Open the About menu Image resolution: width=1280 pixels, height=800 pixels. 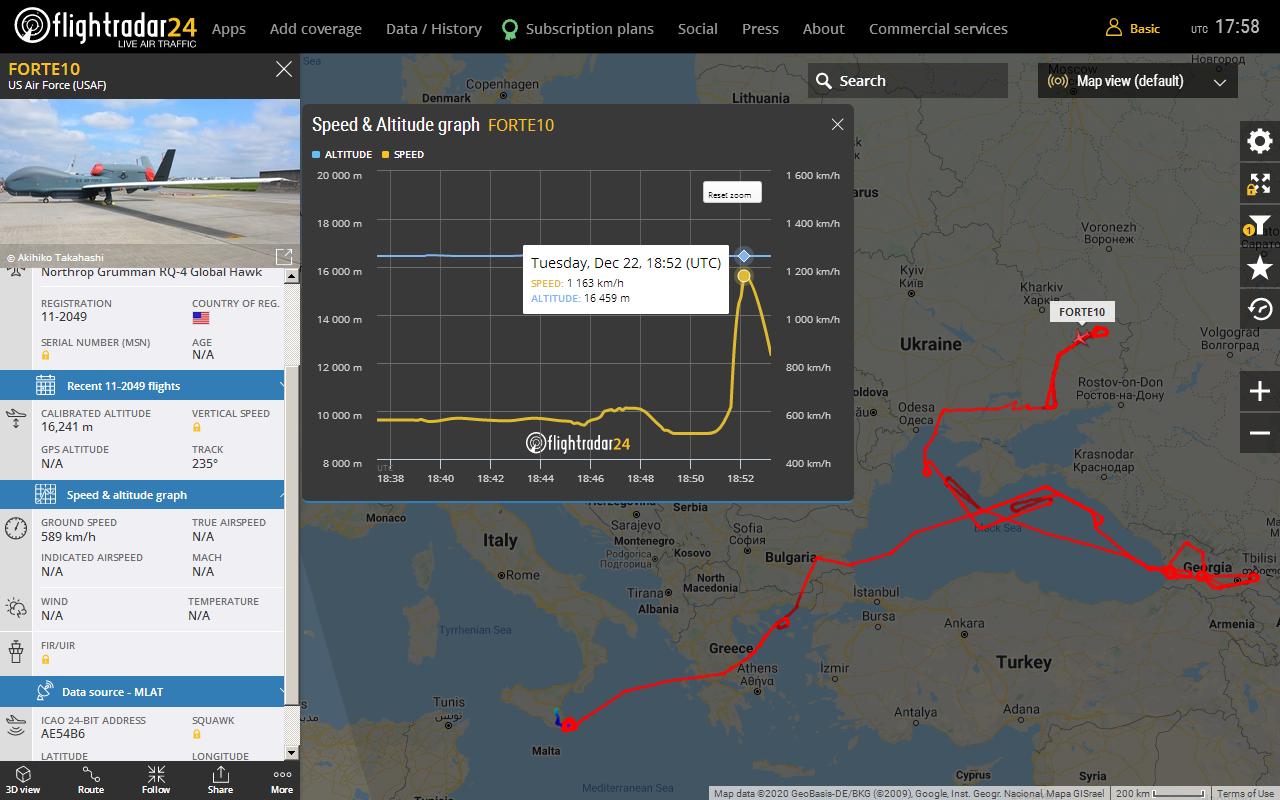(x=824, y=29)
